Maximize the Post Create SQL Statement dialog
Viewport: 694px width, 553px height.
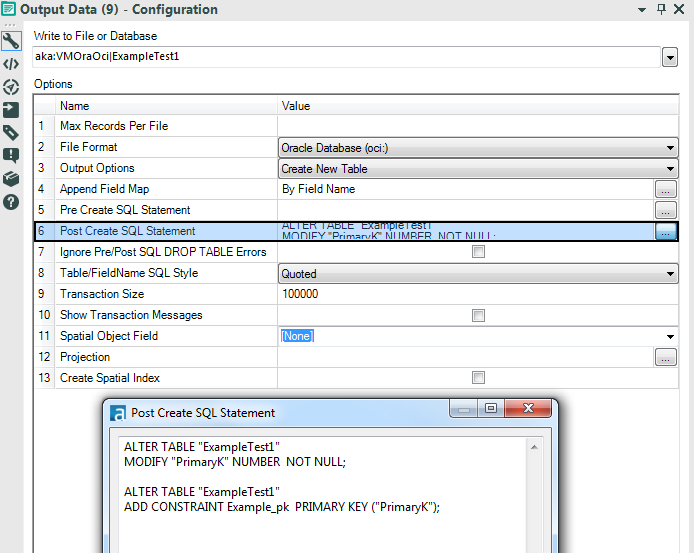pyautogui.click(x=491, y=408)
